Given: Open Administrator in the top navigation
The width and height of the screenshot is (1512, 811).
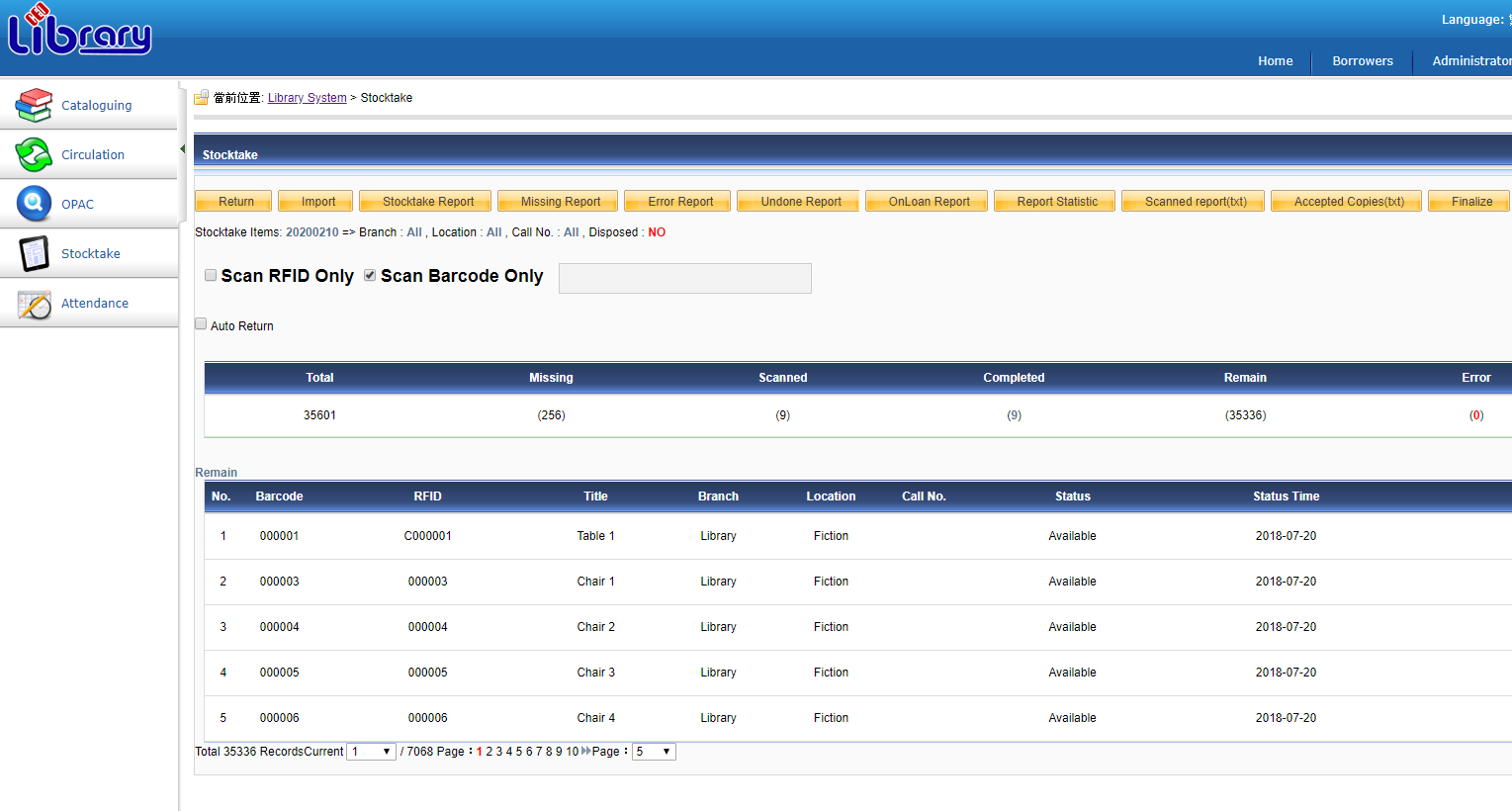Looking at the screenshot, I should (x=1471, y=60).
